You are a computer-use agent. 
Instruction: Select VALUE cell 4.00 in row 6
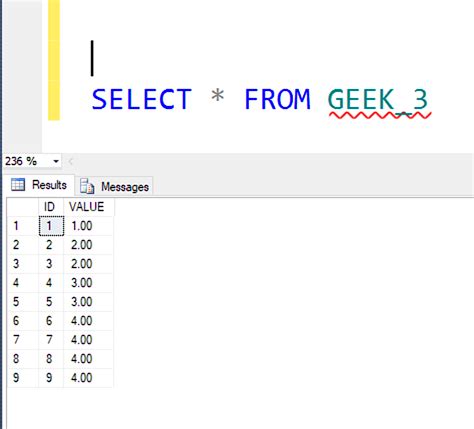pyautogui.click(x=88, y=321)
